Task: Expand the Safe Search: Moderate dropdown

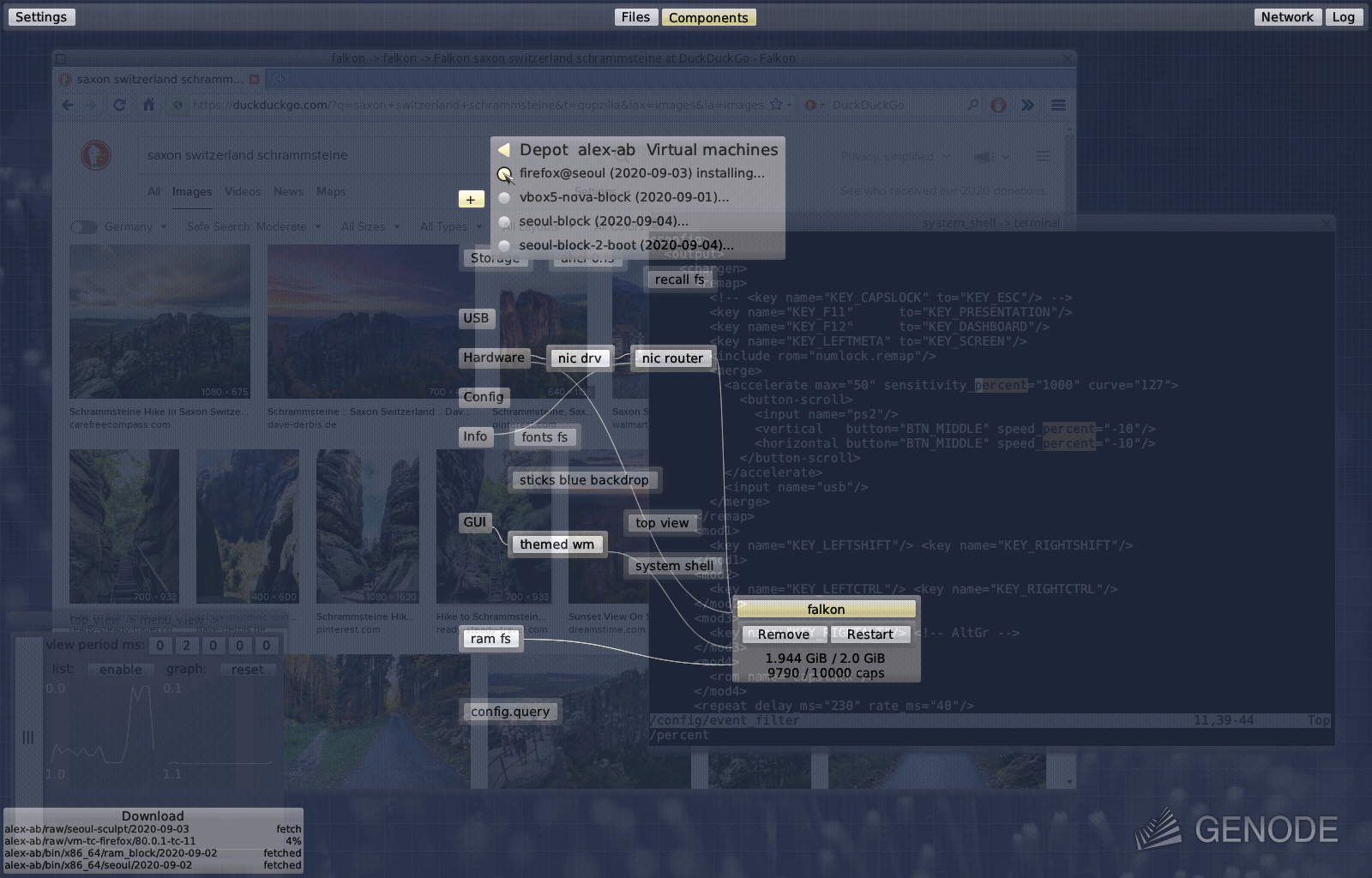Action: pos(254,227)
